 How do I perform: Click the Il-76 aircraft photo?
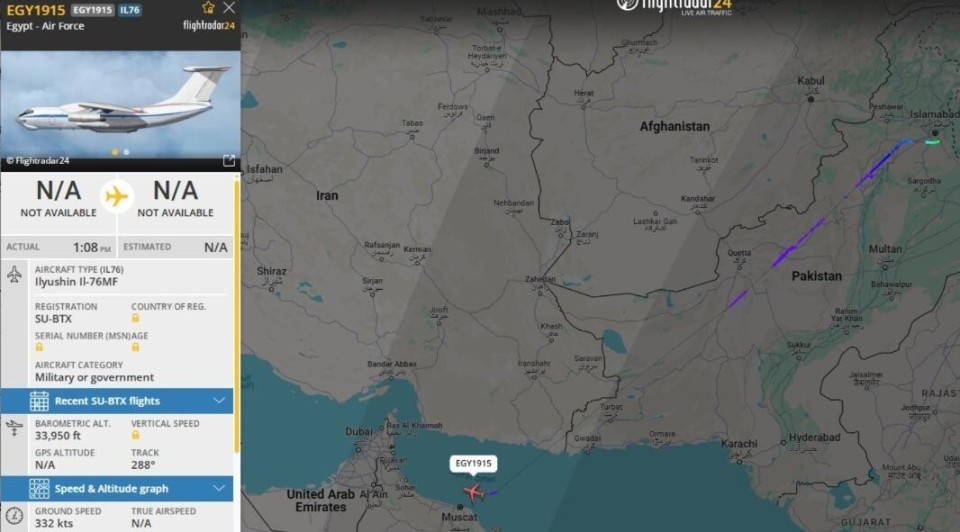121,104
